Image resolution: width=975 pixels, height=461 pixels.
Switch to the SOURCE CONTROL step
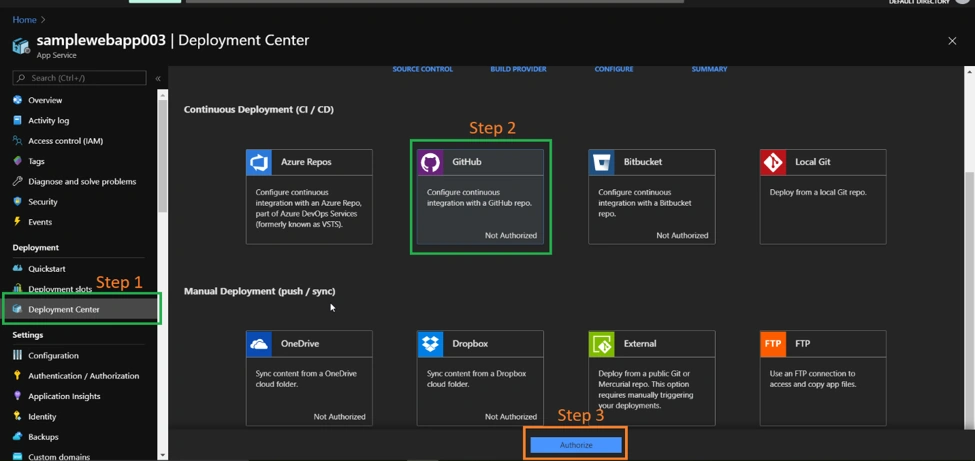pos(422,69)
